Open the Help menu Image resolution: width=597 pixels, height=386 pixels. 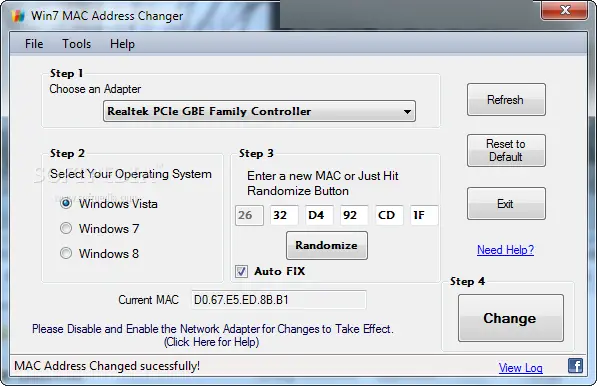(122, 44)
